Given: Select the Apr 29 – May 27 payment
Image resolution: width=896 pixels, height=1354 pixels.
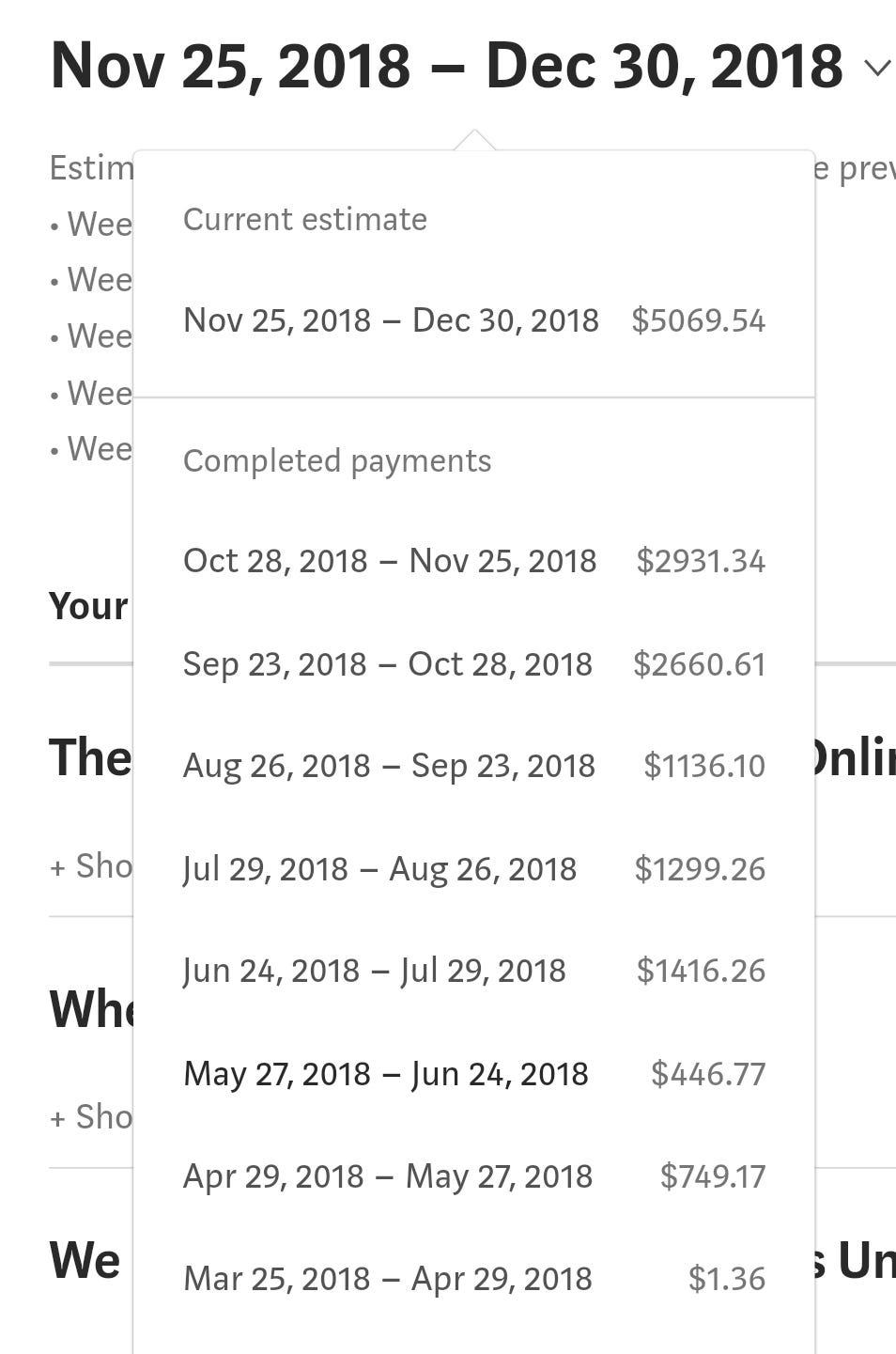Looking at the screenshot, I should 473,1176.
